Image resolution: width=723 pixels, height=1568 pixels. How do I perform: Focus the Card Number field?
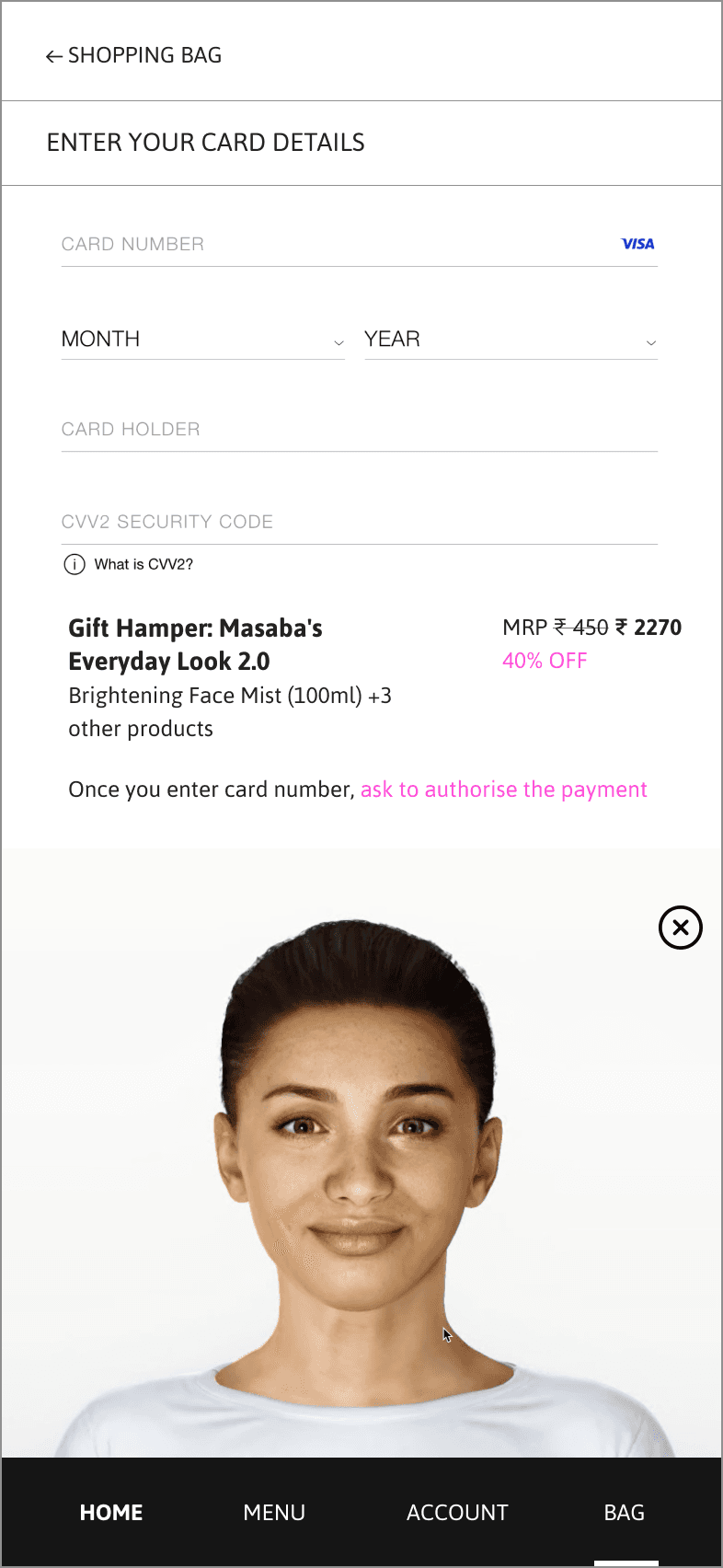(360, 245)
